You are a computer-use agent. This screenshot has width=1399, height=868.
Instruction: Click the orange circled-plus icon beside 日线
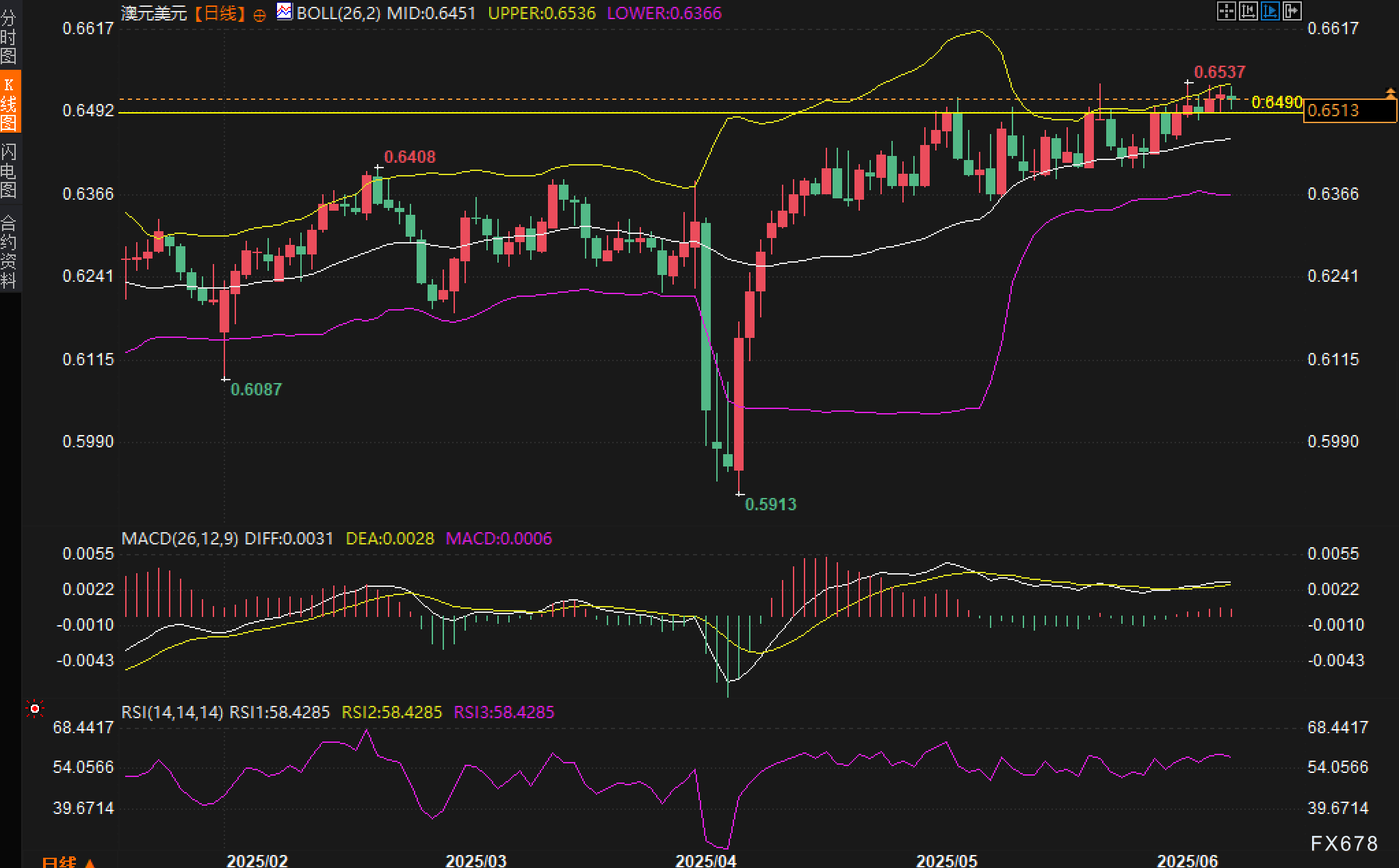259,15
